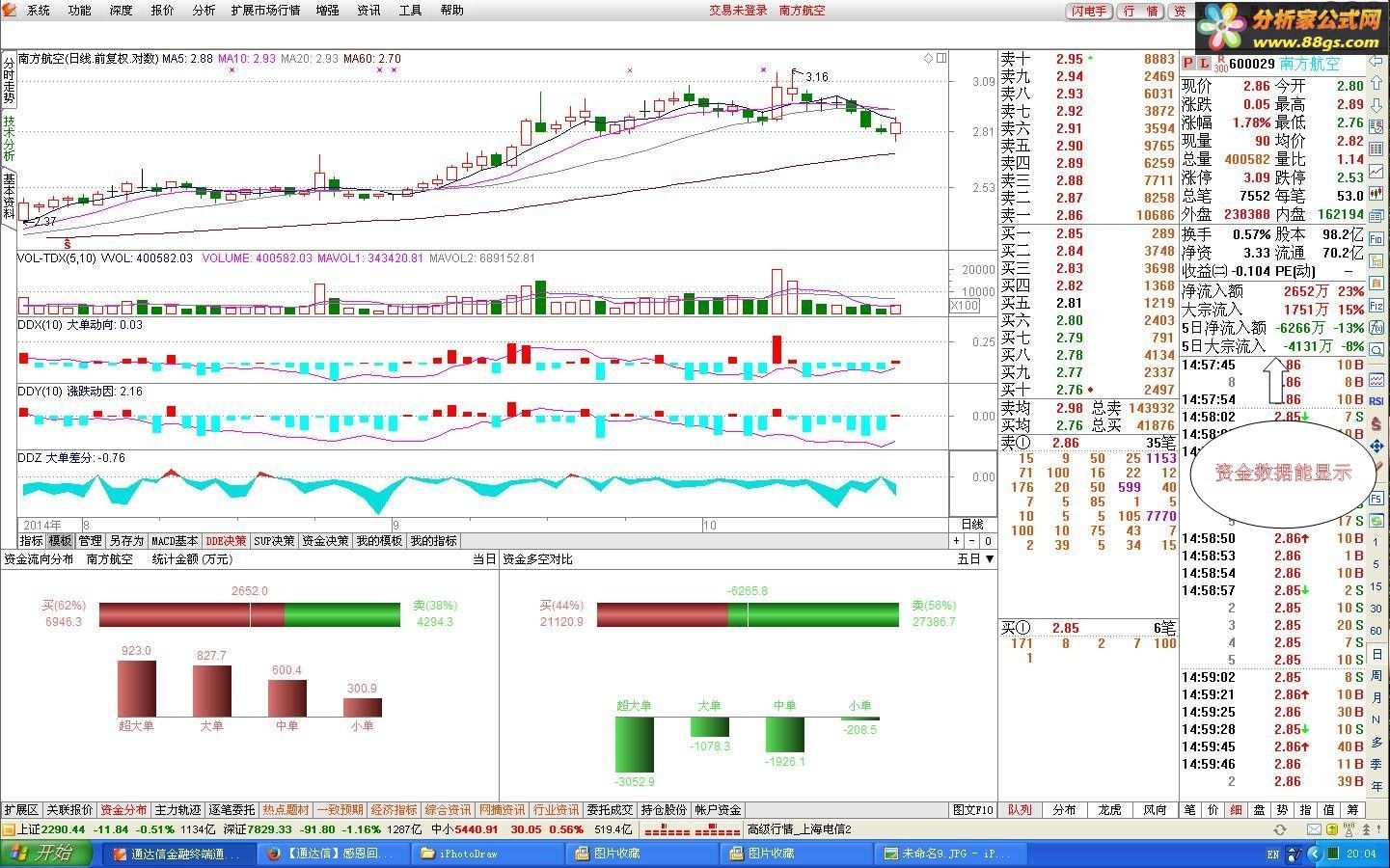Image resolution: width=1390 pixels, height=868 pixels.
Task: Select the RSI indicator sidebar icon
Action: pyautogui.click(x=1376, y=400)
